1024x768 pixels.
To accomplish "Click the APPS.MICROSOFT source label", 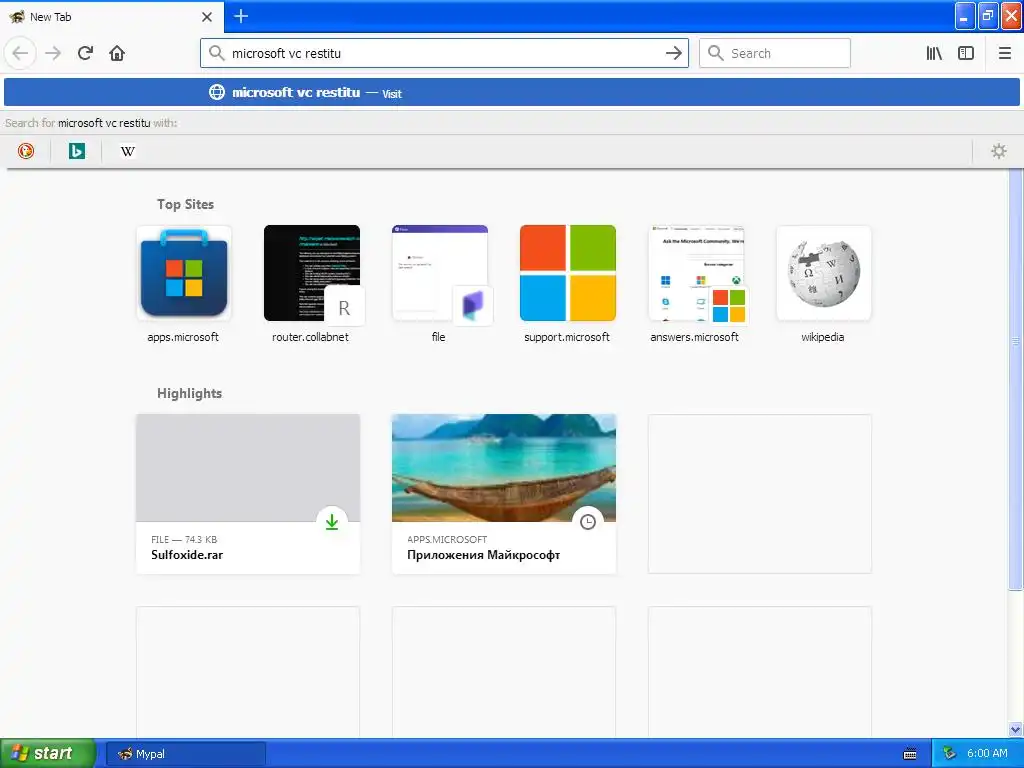I will click(447, 539).
